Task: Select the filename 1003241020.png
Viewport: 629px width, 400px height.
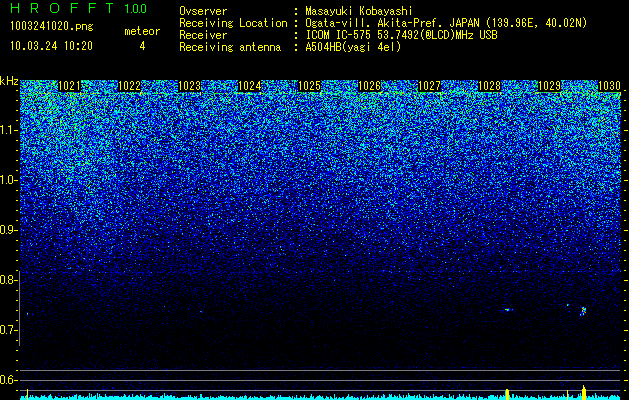Action: (52, 27)
